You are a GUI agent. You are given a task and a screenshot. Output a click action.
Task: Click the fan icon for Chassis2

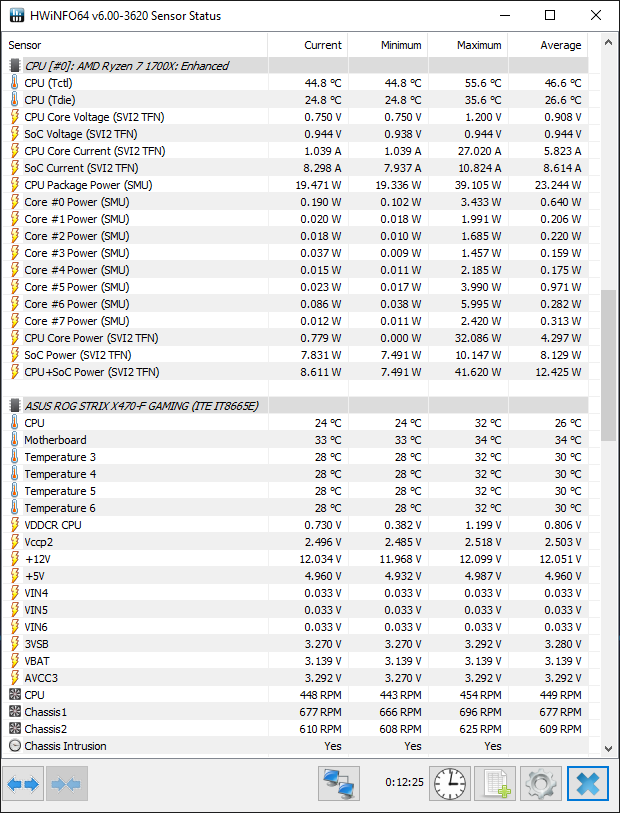[x=15, y=729]
